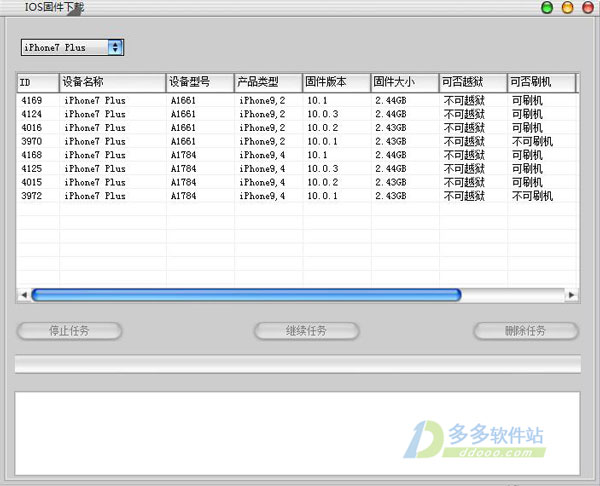
Task: Open the iPhone7 Plus device dropdown
Action: pyautogui.click(x=72, y=47)
